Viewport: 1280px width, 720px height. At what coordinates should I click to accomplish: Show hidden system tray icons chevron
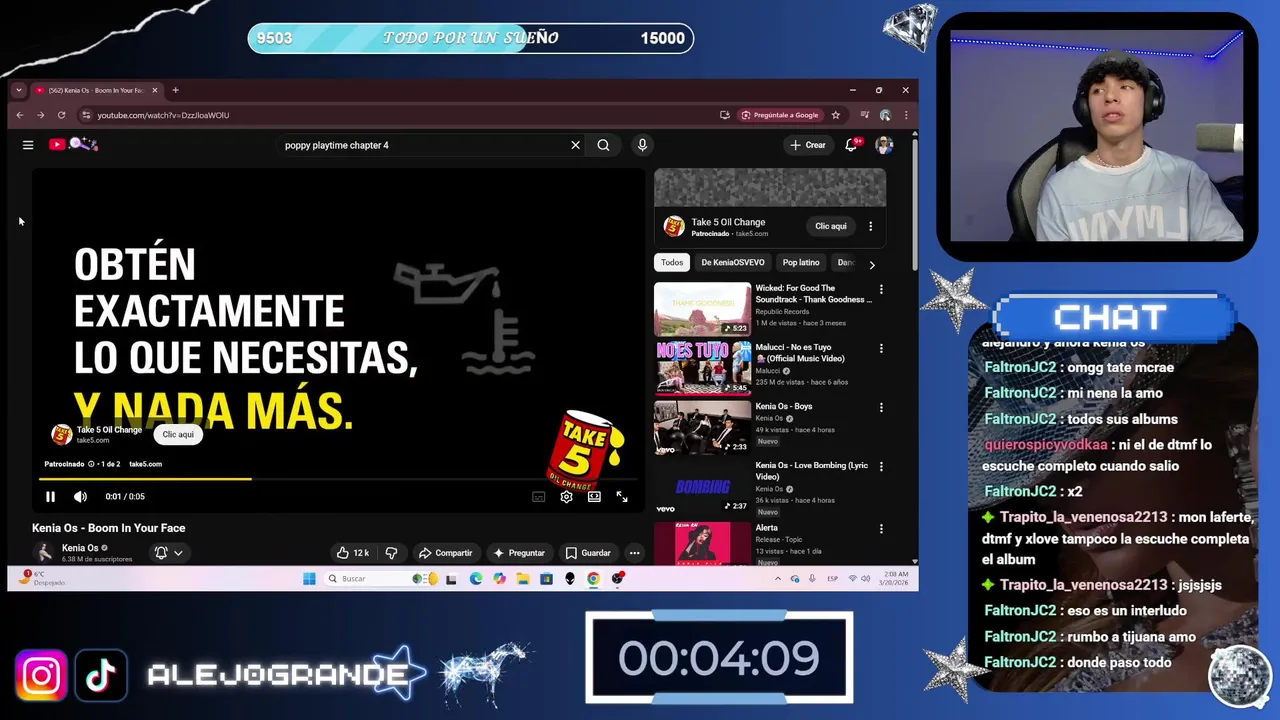click(777, 579)
